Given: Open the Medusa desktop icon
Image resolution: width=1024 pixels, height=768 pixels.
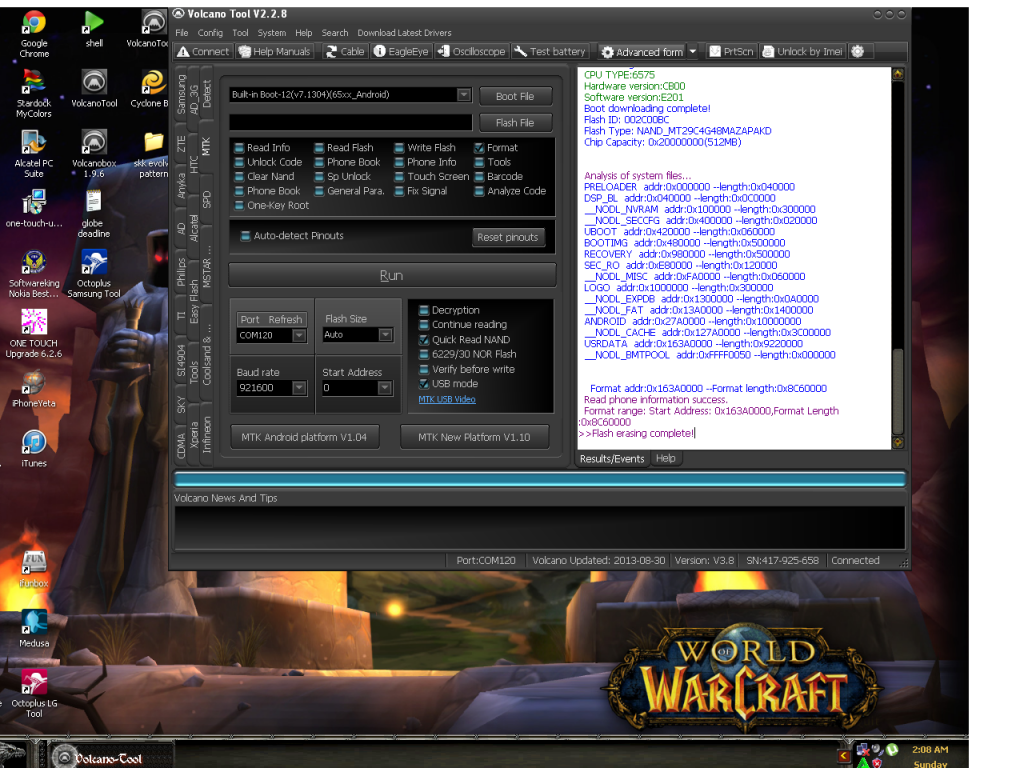Looking at the screenshot, I should click(34, 629).
